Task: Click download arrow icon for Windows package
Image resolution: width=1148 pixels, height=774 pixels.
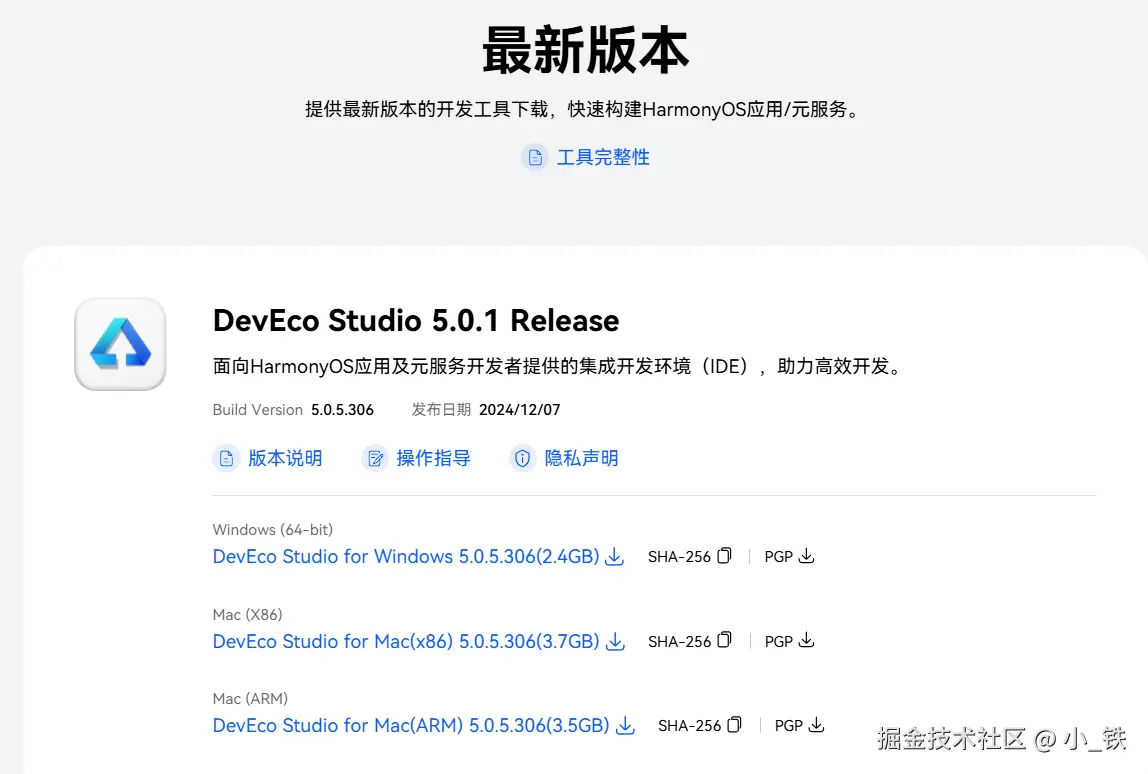Action: point(615,557)
